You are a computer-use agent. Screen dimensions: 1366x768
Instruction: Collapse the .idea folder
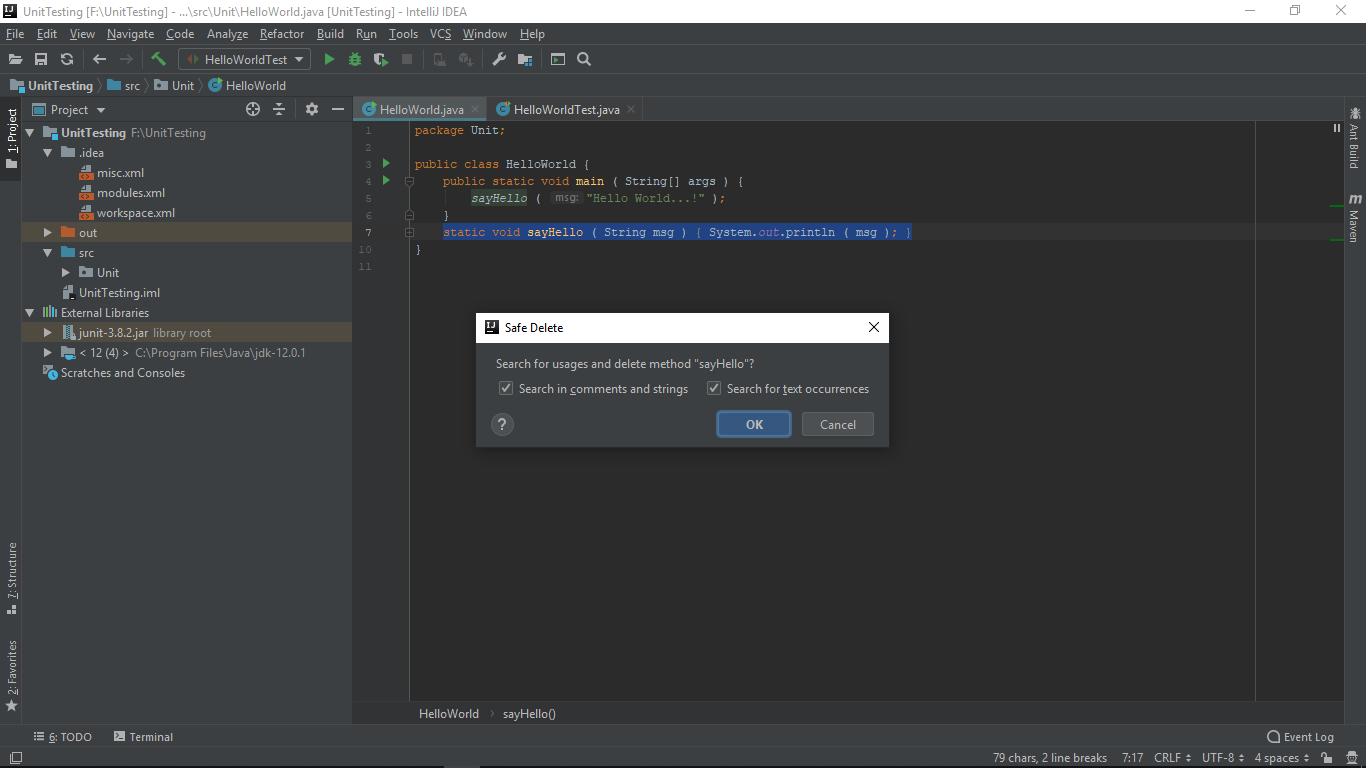click(48, 153)
